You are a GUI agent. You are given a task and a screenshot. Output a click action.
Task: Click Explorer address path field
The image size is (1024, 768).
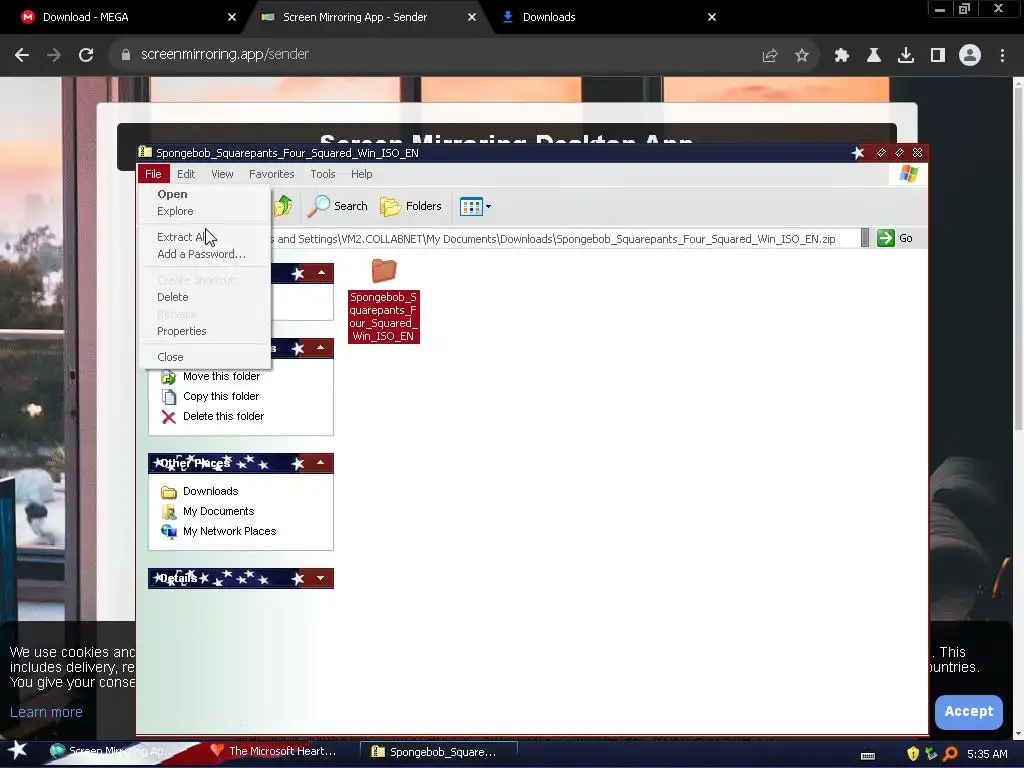[x=564, y=238]
